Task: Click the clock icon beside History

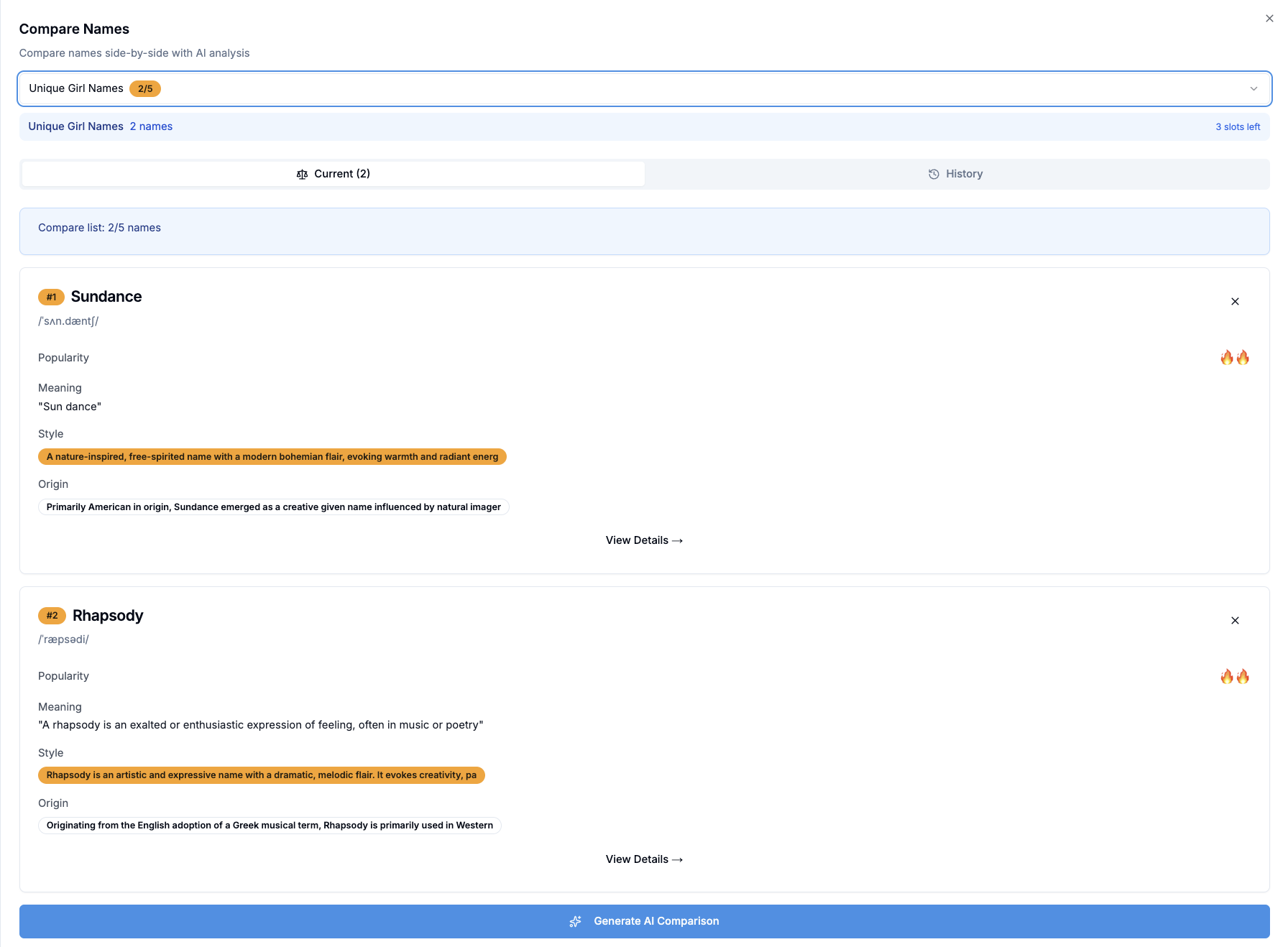Action: pos(933,173)
